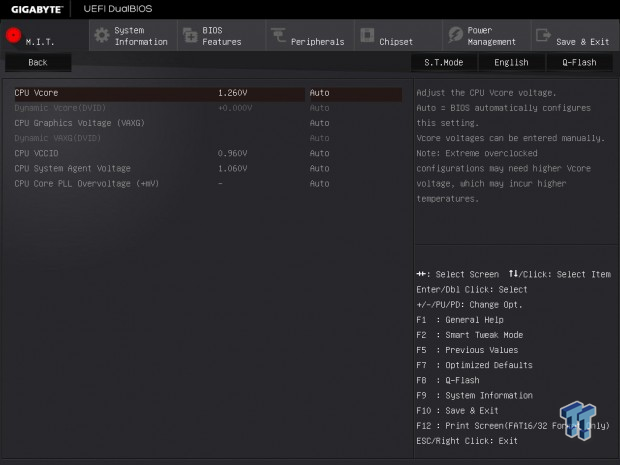
Task: Click the 1.260V CPU Vcore value
Action: 232,93
